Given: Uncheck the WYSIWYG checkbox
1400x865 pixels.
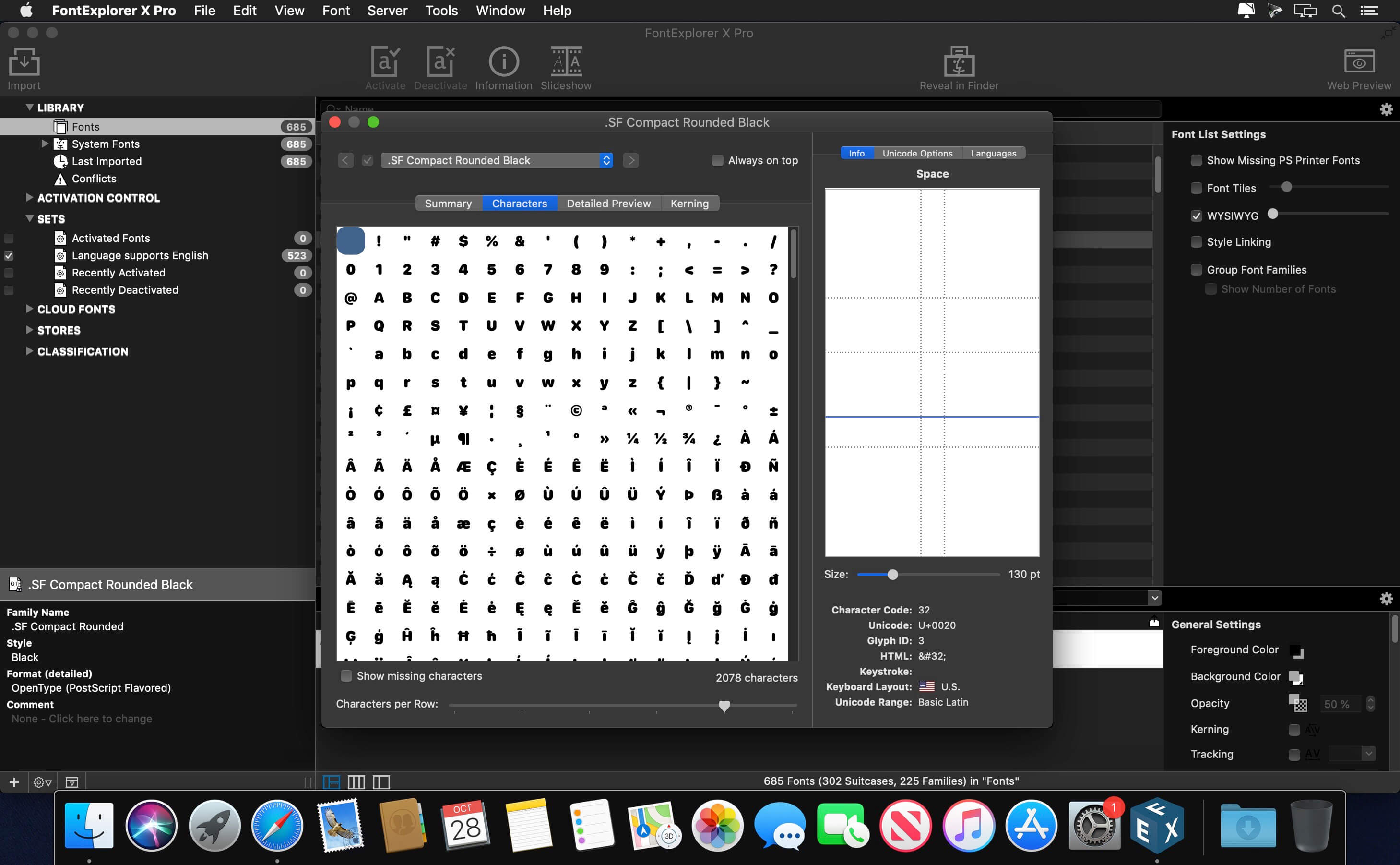Looking at the screenshot, I should pyautogui.click(x=1196, y=216).
